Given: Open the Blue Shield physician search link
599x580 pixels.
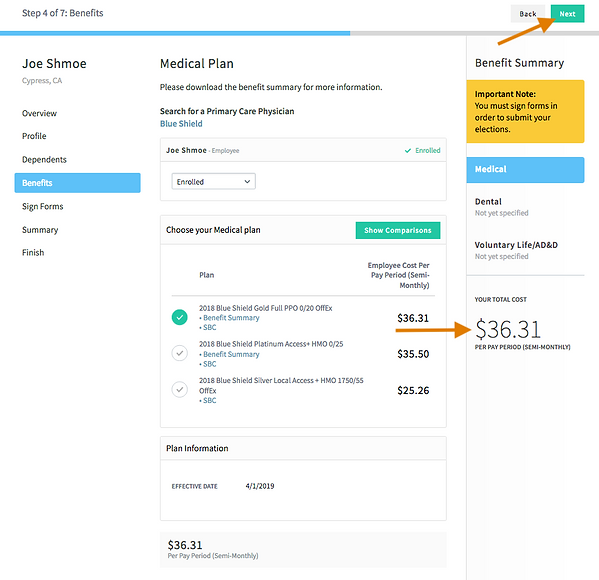Looking at the screenshot, I should coord(181,124).
